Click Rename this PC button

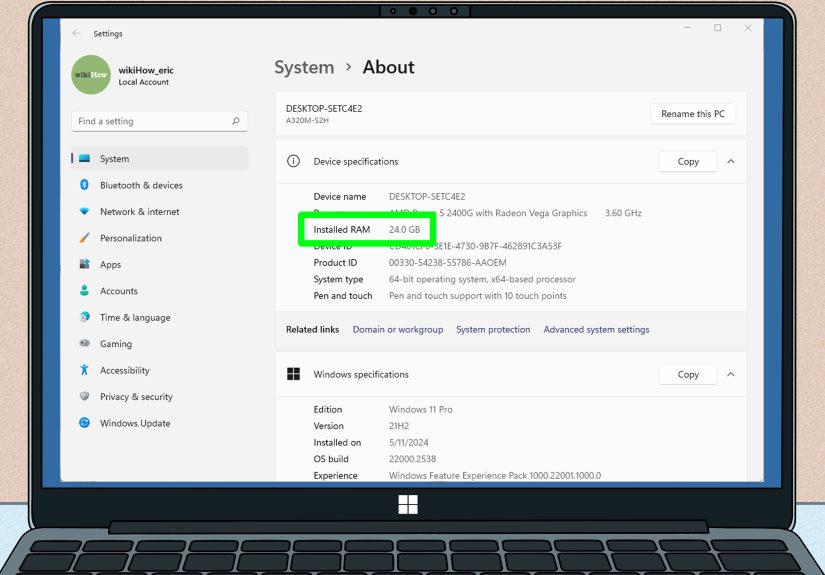point(692,114)
